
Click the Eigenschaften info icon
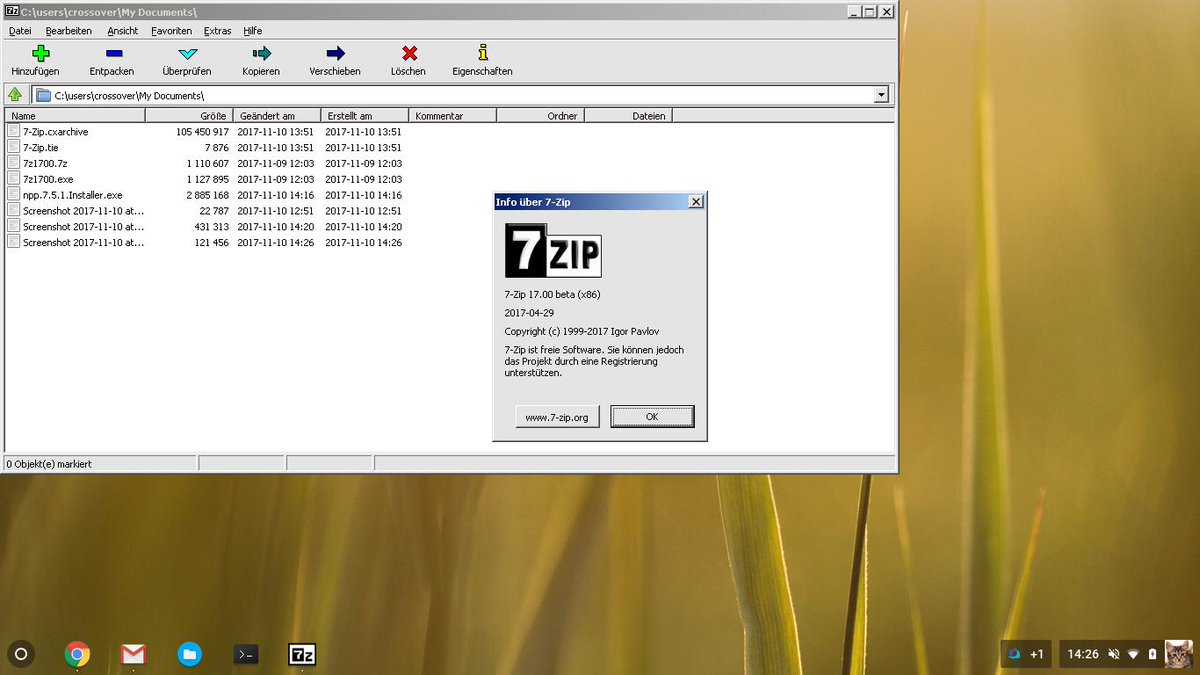click(x=483, y=54)
